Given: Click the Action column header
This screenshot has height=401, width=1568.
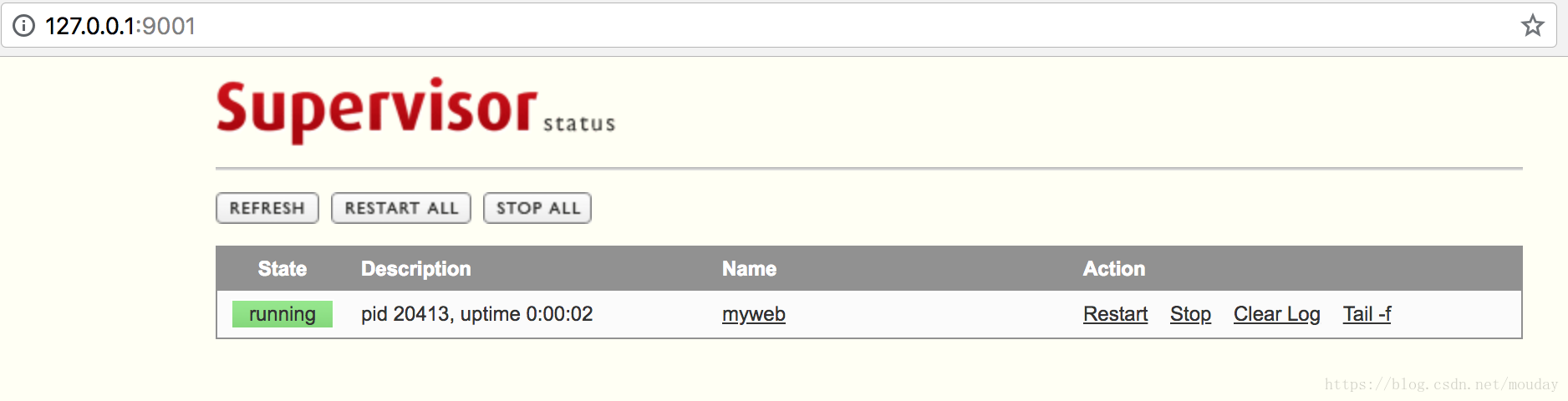Looking at the screenshot, I should pyautogui.click(x=1114, y=269).
